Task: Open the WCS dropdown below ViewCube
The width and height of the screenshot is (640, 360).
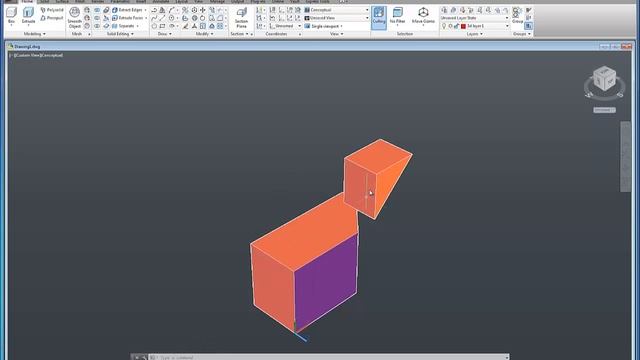Action: tap(604, 110)
